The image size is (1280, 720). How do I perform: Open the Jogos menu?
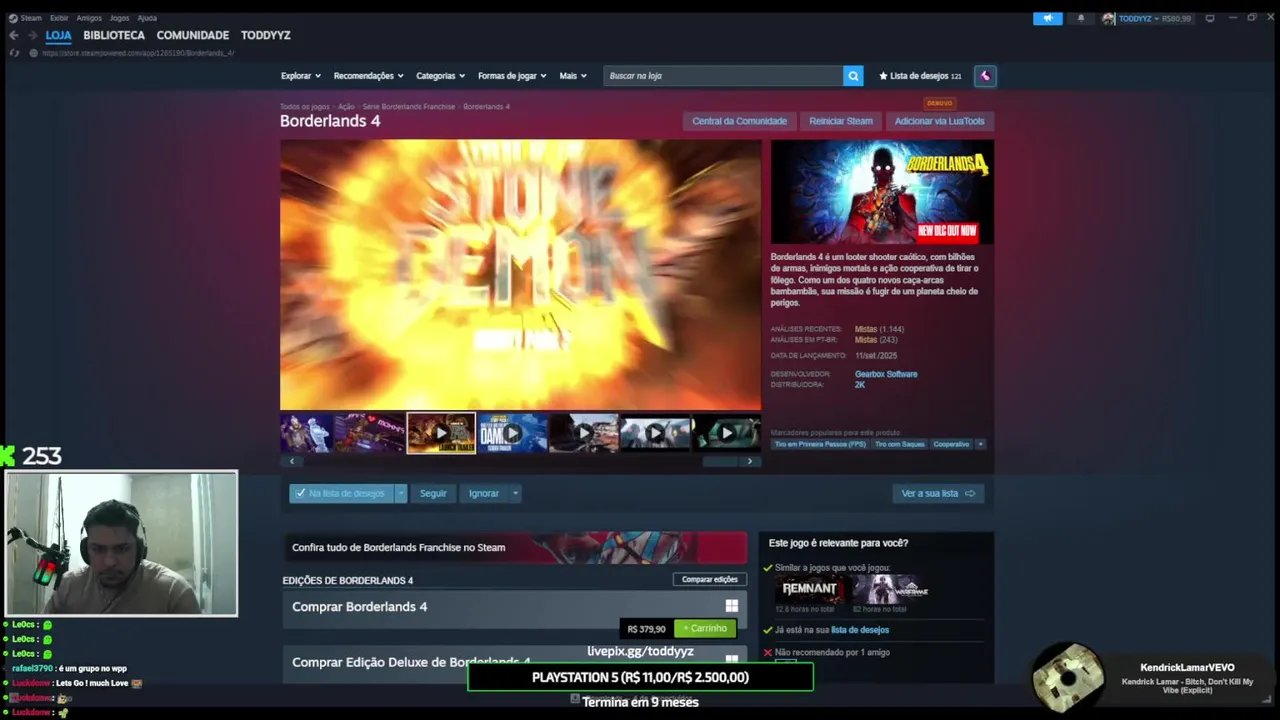pos(119,18)
